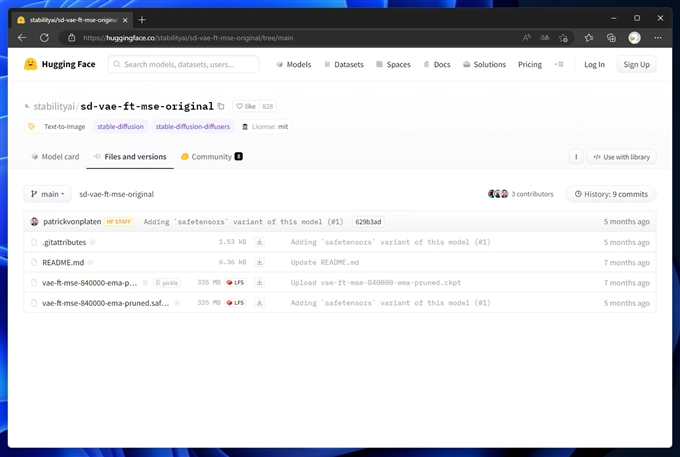Open the .gitattributes file

tap(64, 242)
